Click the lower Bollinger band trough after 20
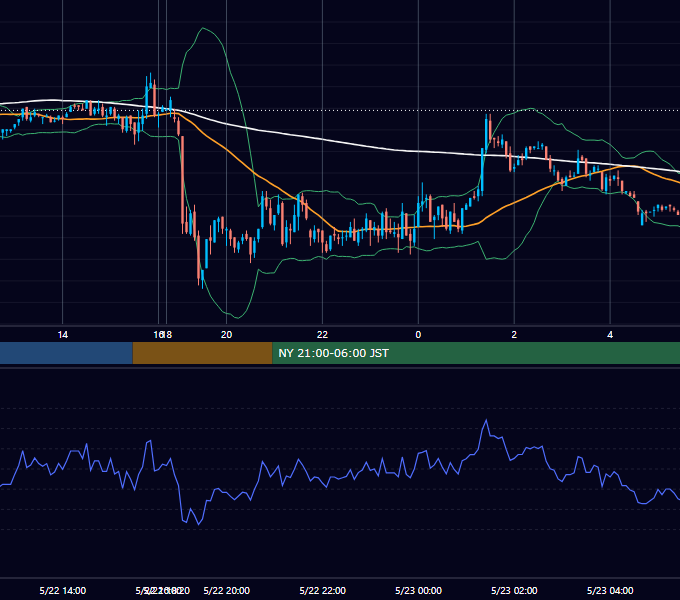The height and width of the screenshot is (600, 680). coord(238,317)
